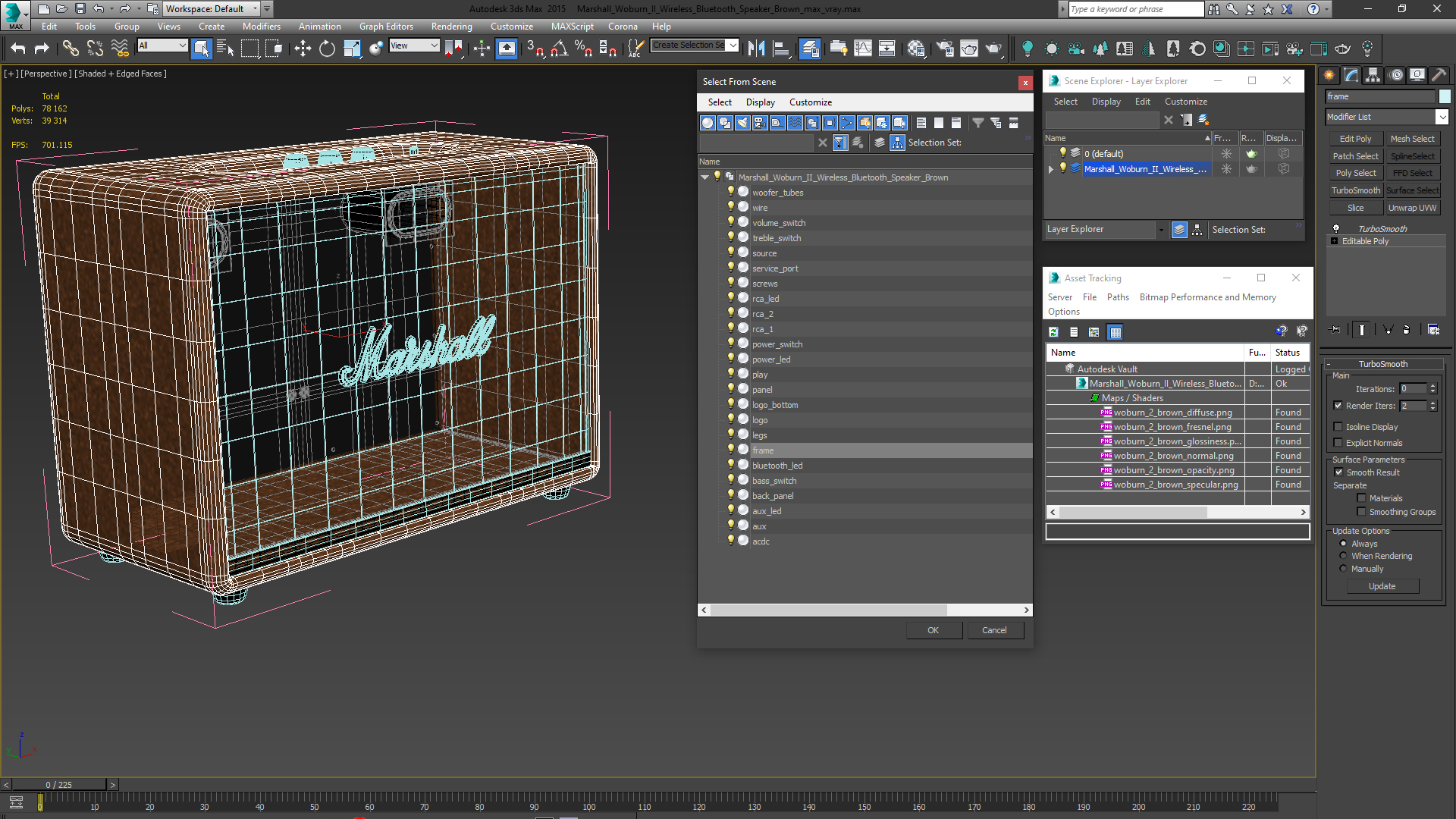The height and width of the screenshot is (819, 1456).
Task: Click the Edit Poly modifier button
Action: 1355,139
